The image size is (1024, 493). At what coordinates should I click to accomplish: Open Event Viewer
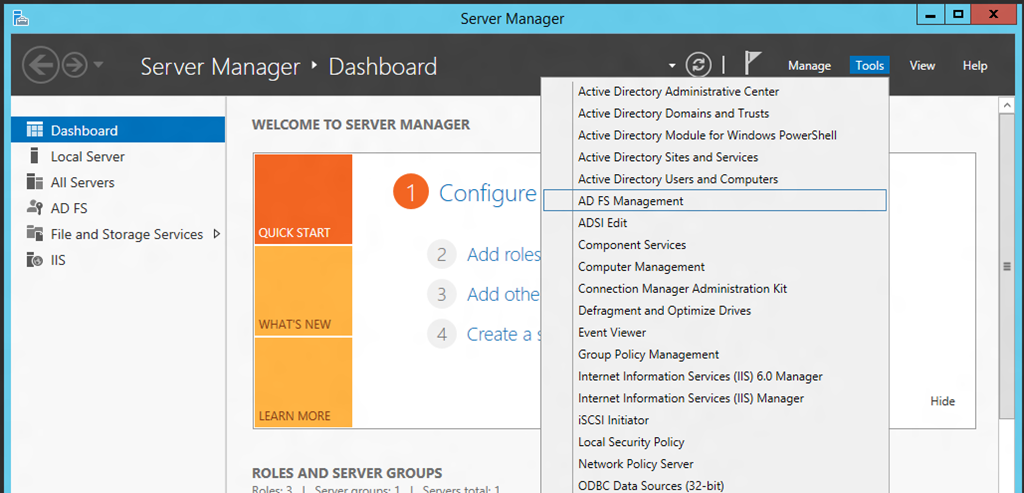[715, 332]
